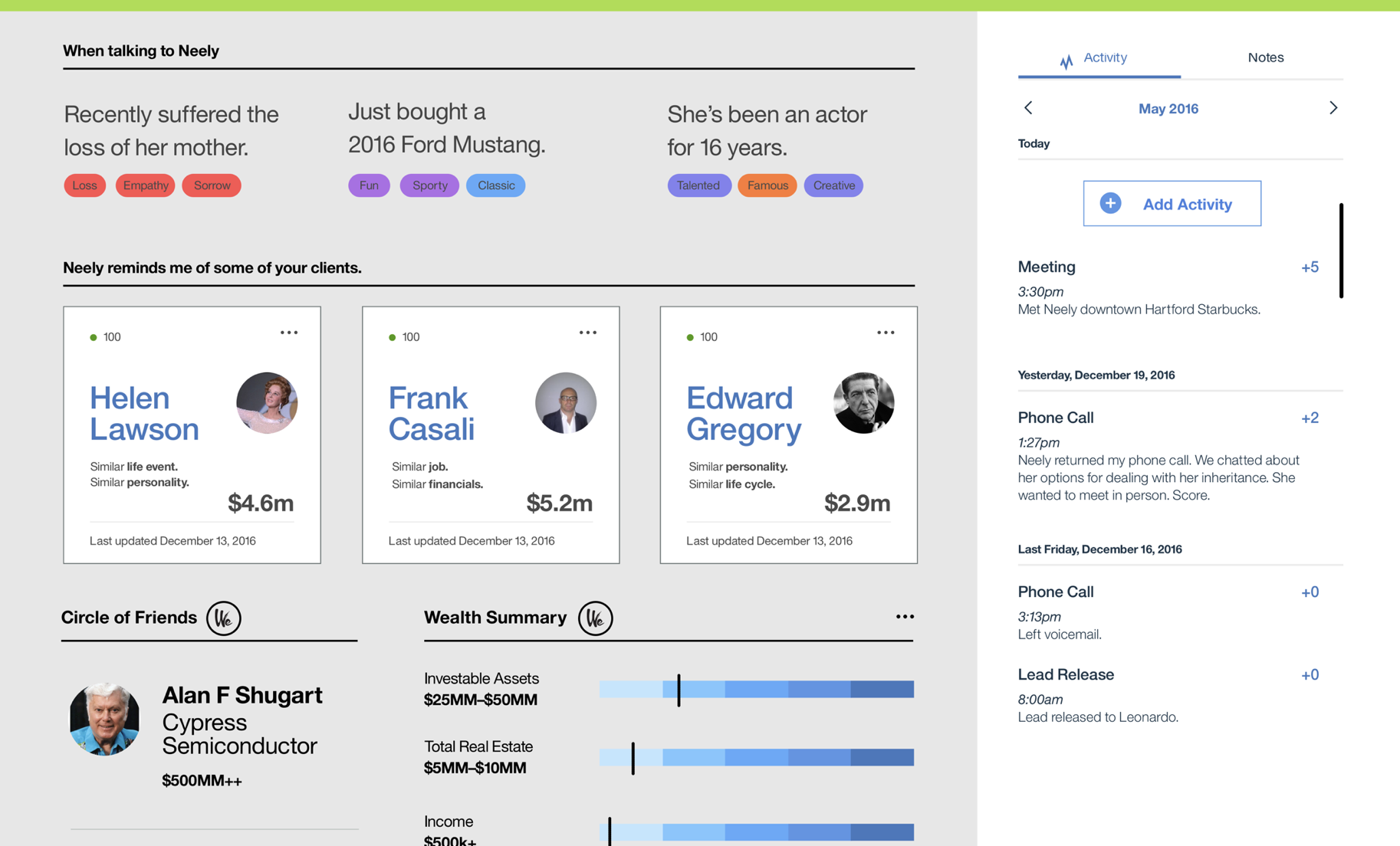Click the plus icon in Add Activity

(1110, 203)
